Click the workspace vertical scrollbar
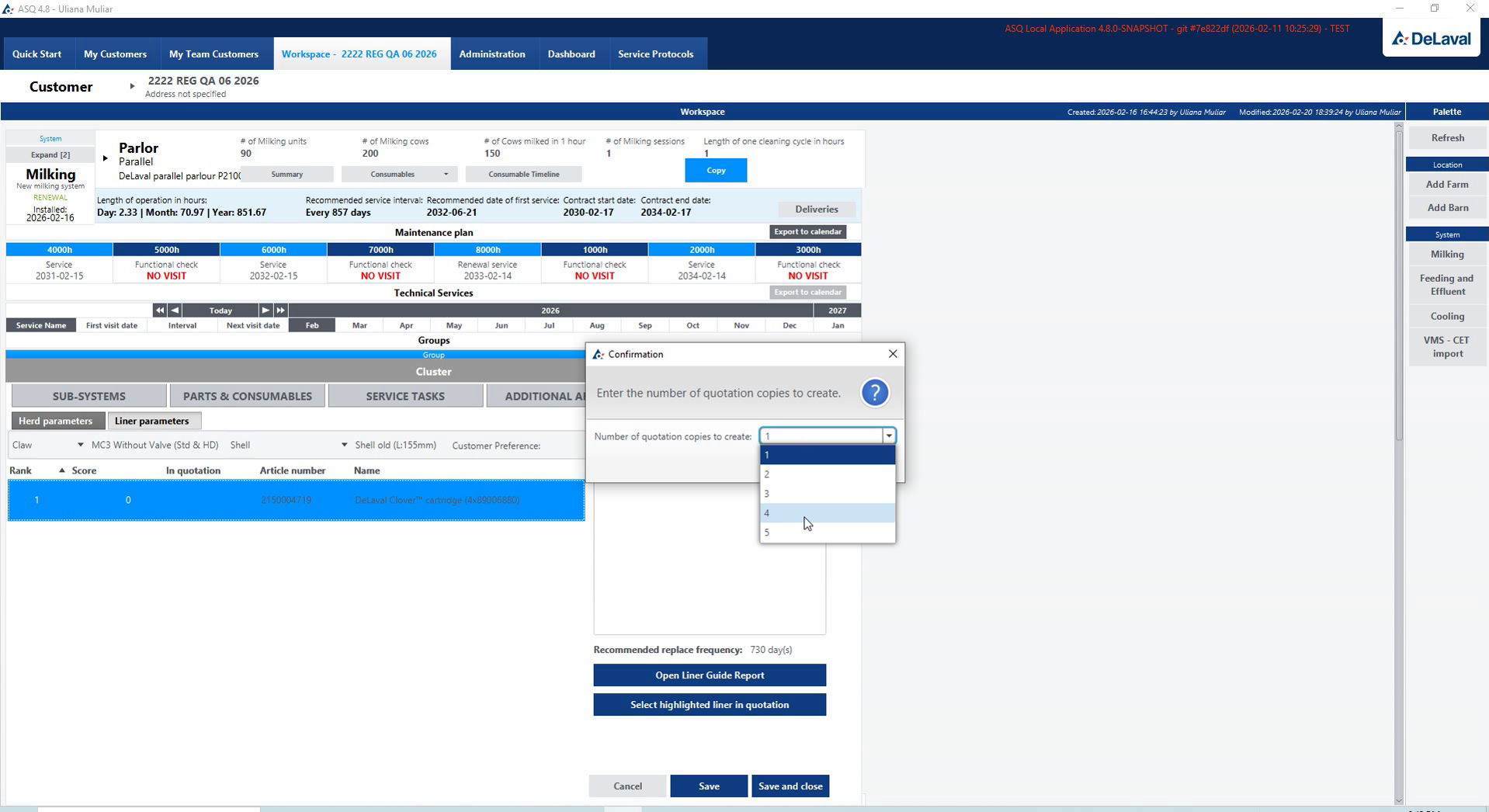 point(1399,285)
